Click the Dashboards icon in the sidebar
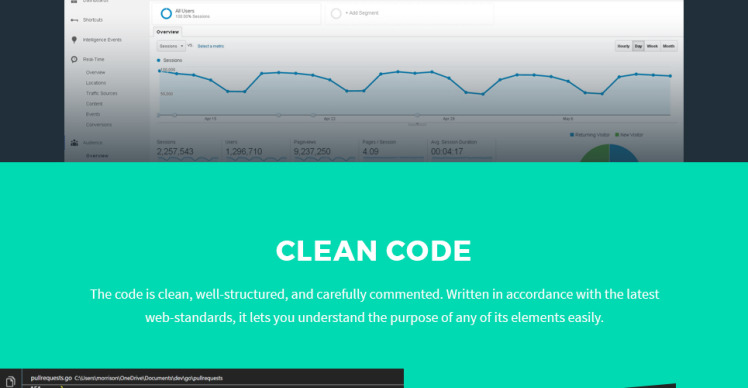748x388 pixels. pos(74,1)
